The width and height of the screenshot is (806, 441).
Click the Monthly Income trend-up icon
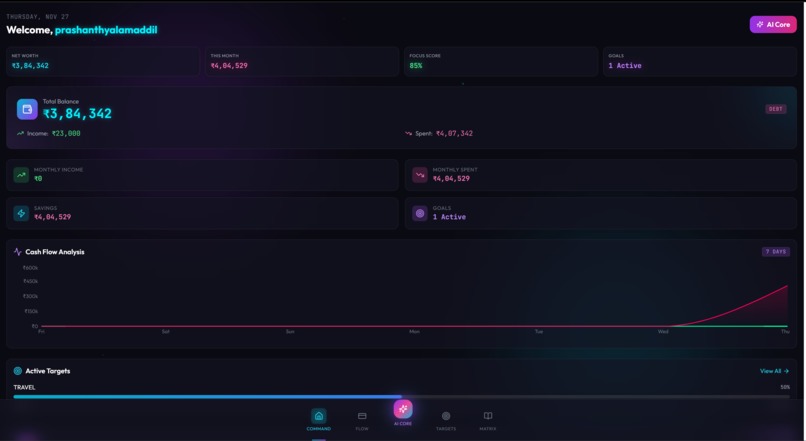coord(21,175)
